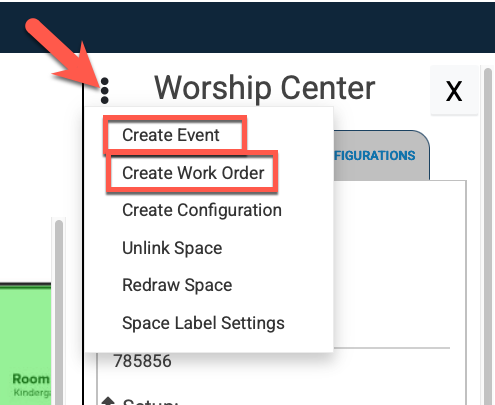The height and width of the screenshot is (405, 495).
Task: Collapse the Setup section arrow
Action: (108, 401)
